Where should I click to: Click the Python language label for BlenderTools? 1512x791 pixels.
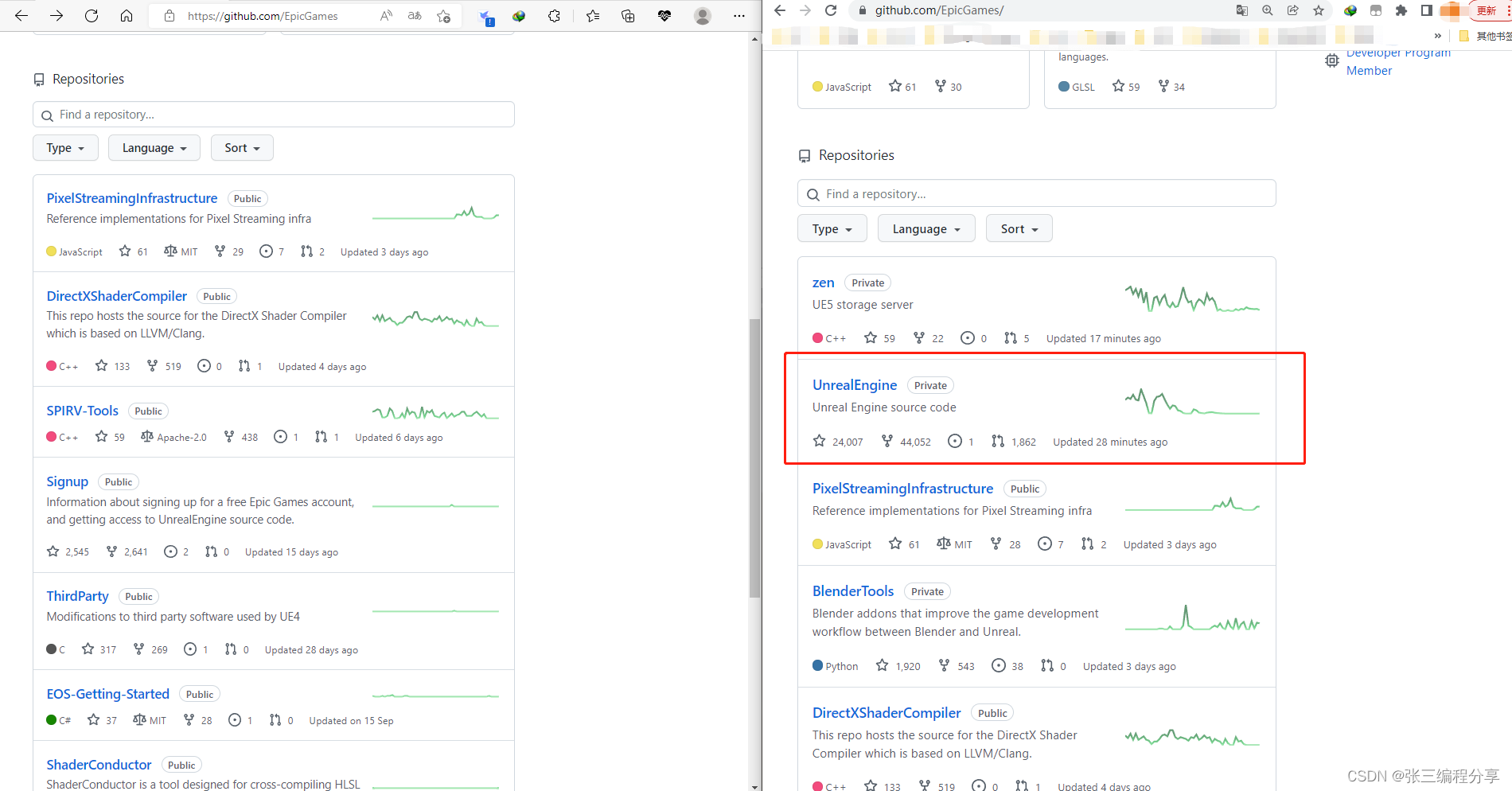[841, 666]
